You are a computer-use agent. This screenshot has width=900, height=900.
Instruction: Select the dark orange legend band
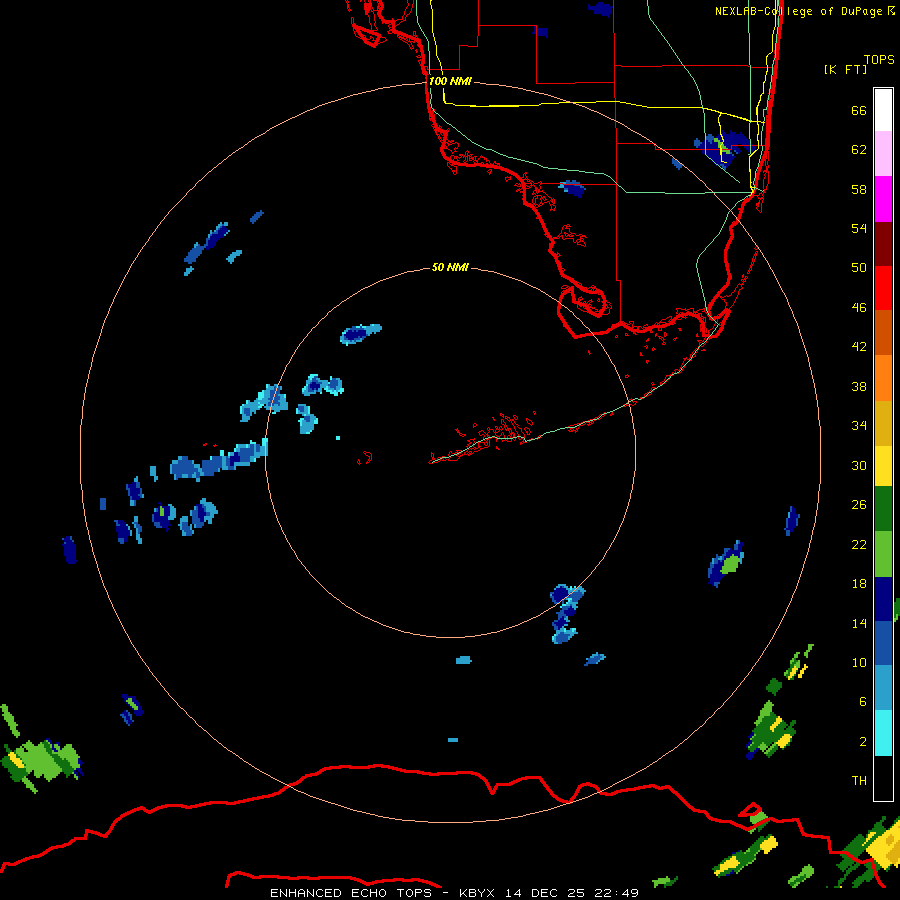pyautogui.click(x=883, y=333)
